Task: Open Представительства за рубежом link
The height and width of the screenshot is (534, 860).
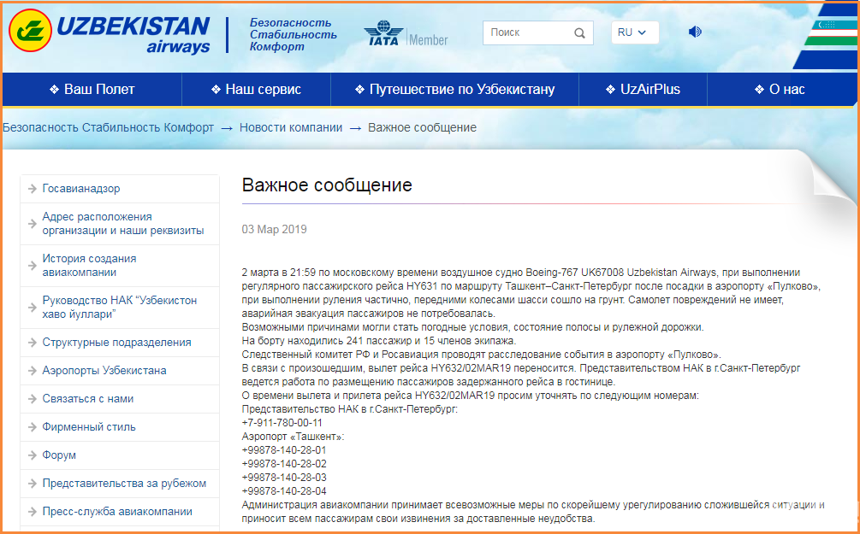Action: pyautogui.click(x=125, y=484)
